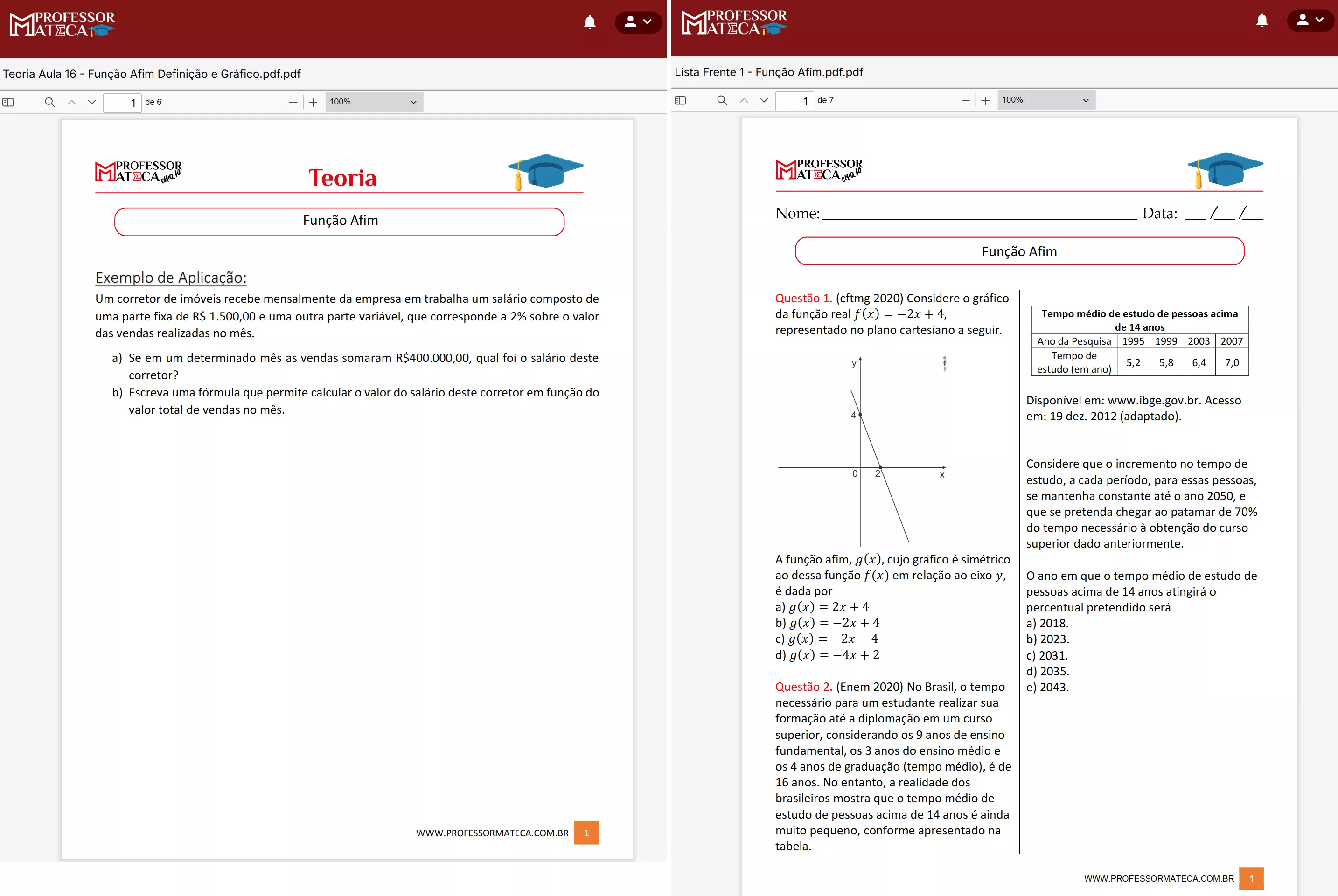Click the page number field showing 'de 7'

pos(794,101)
